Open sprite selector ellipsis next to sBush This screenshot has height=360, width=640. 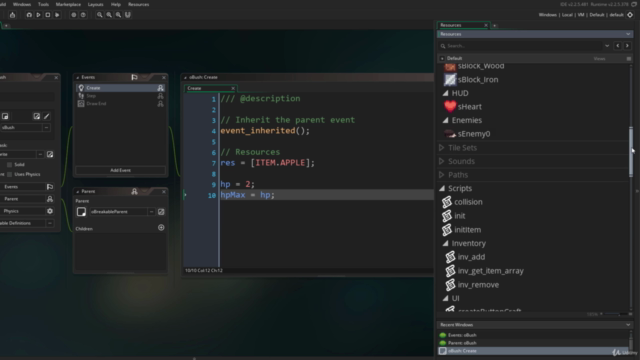pyautogui.click(x=47, y=127)
